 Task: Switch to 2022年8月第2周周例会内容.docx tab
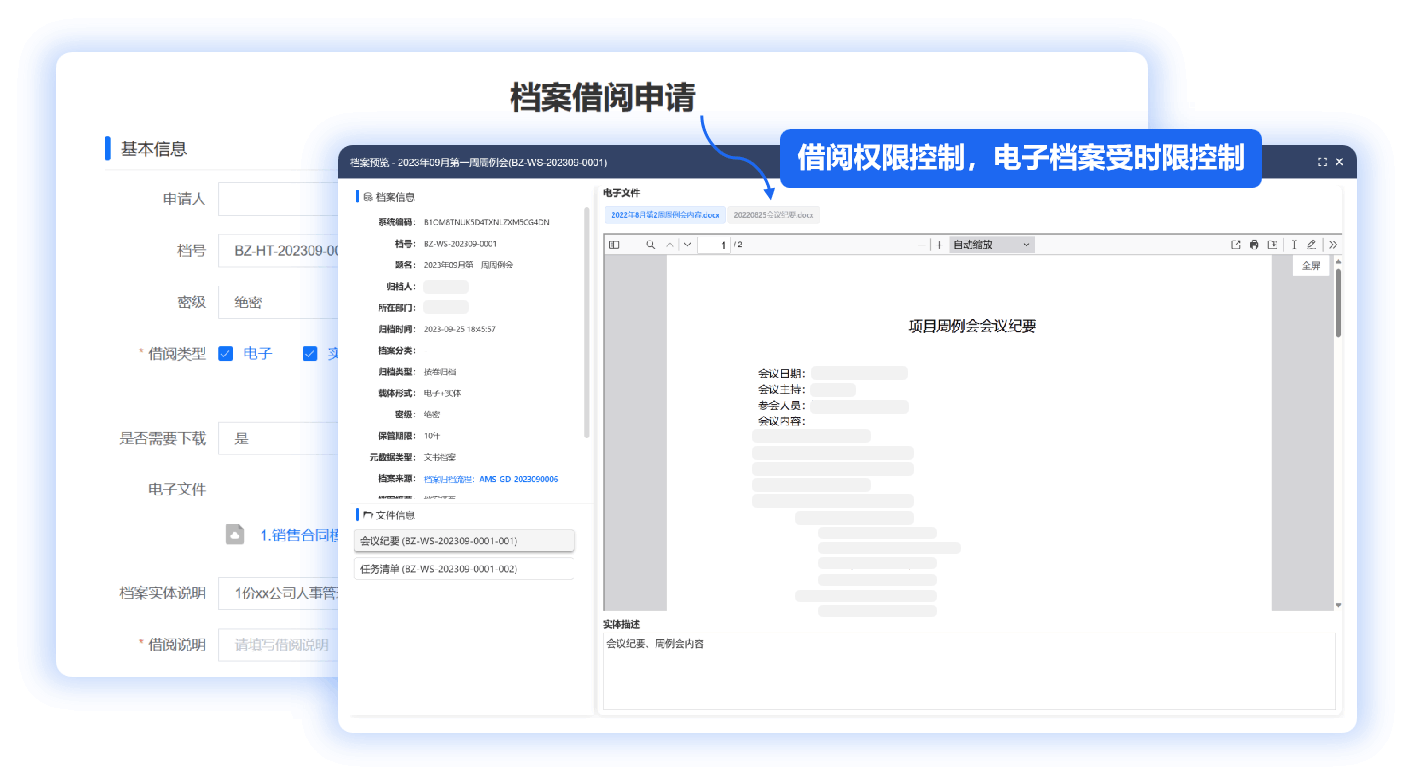pyautogui.click(x=664, y=215)
